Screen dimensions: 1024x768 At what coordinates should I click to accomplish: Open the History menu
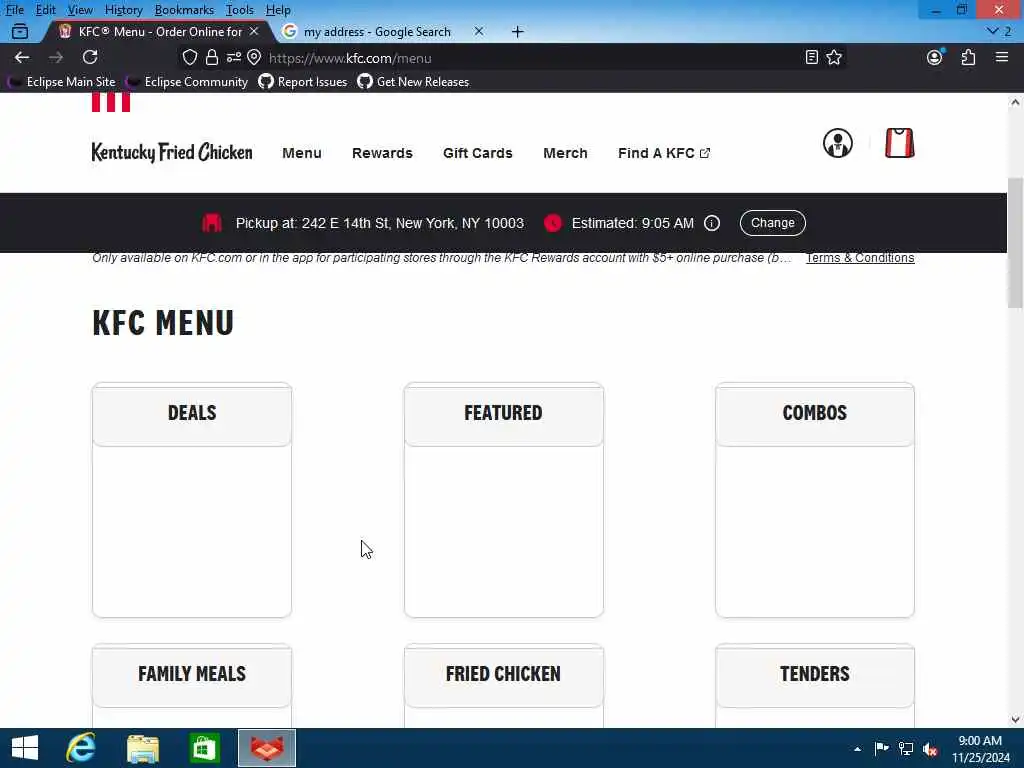pos(123,10)
